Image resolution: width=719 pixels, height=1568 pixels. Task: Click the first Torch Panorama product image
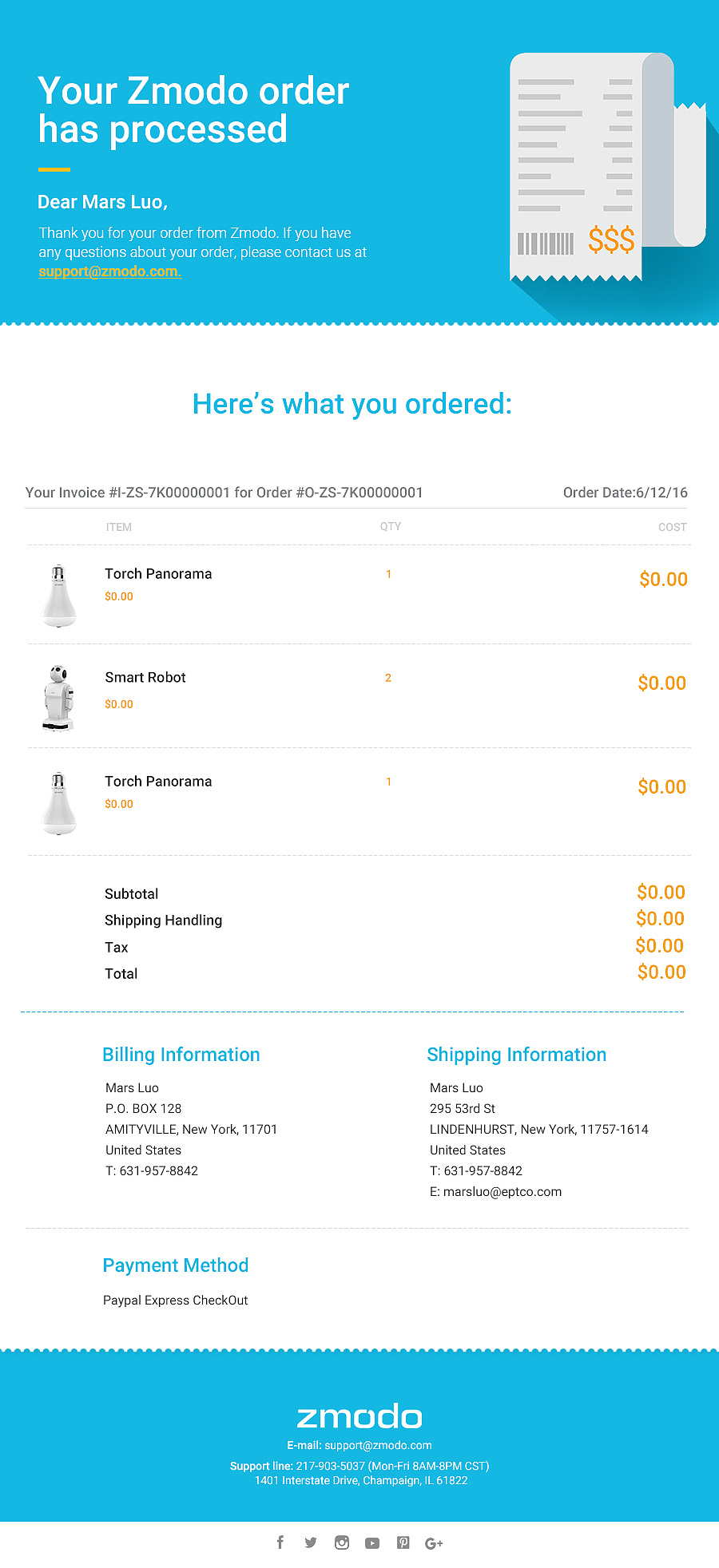tap(58, 596)
